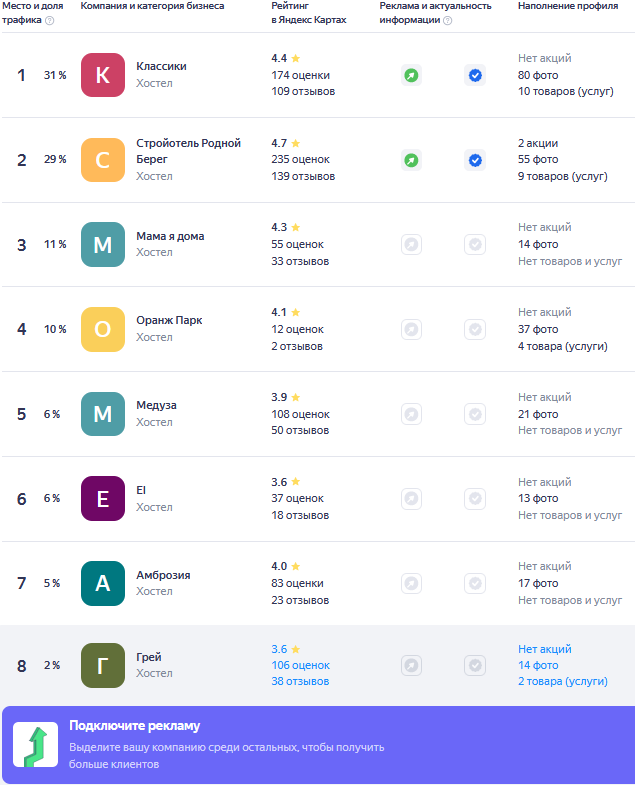Click the Нет акций link in the Грей row
635x785 pixels.
point(544,649)
